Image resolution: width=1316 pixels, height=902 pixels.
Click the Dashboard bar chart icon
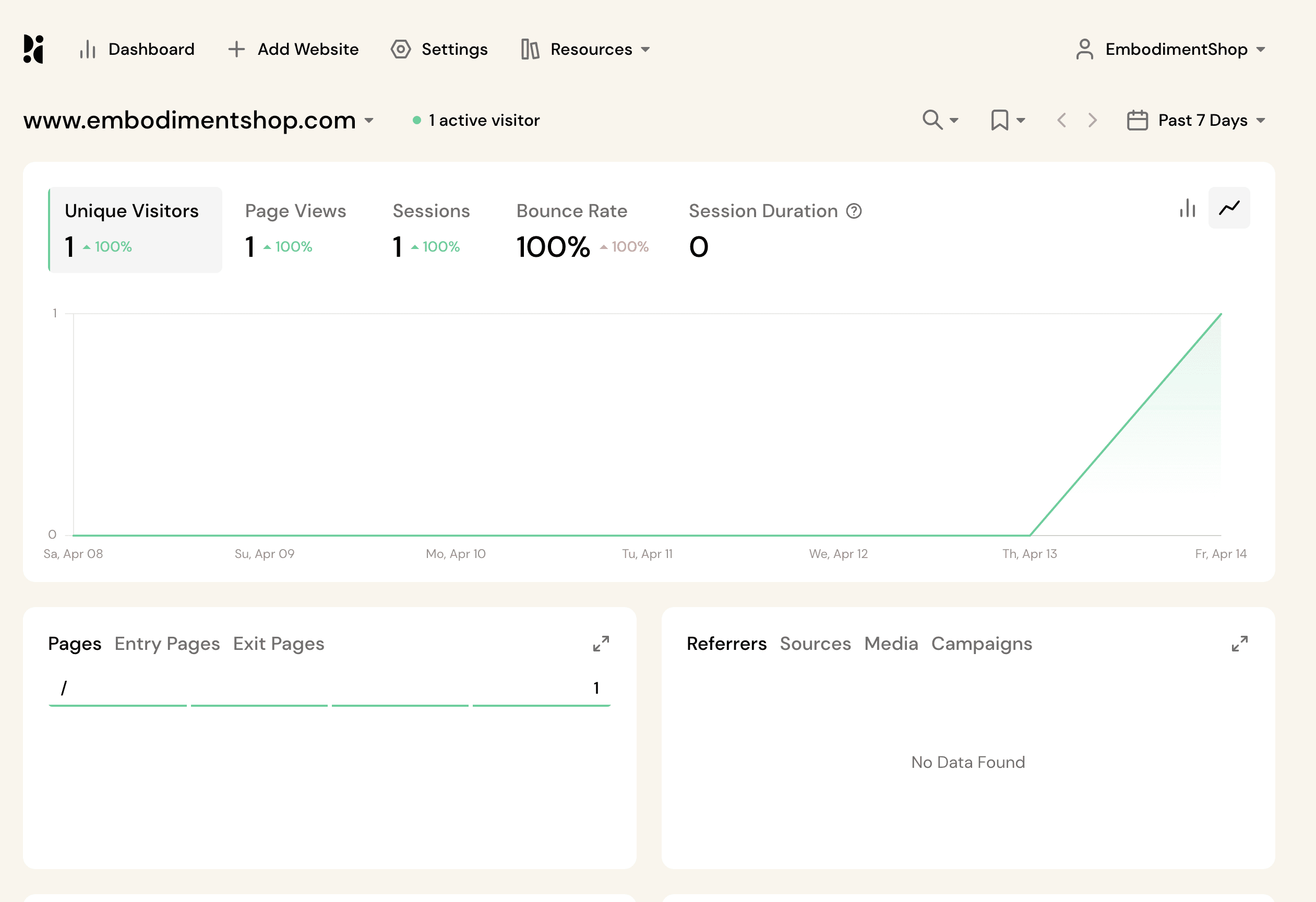click(x=88, y=49)
